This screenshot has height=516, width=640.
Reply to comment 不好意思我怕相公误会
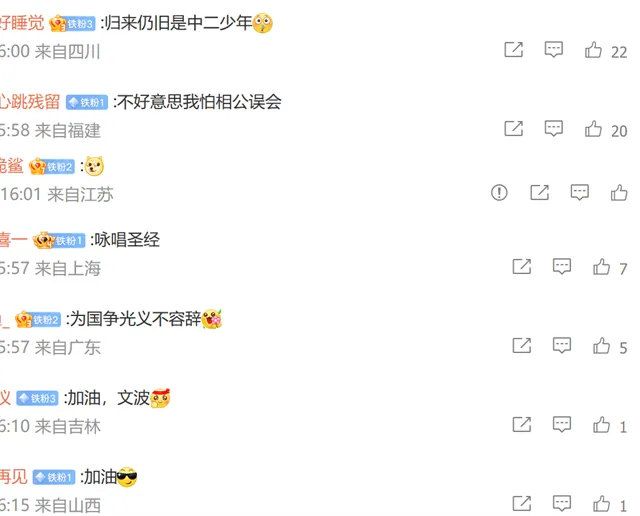[x=553, y=129]
